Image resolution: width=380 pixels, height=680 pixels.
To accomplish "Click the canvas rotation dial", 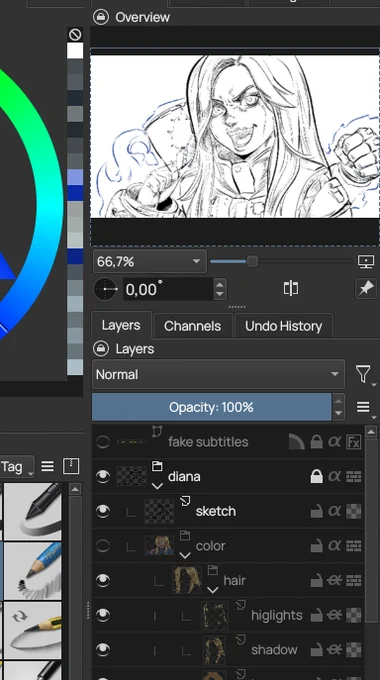I will click(x=105, y=289).
